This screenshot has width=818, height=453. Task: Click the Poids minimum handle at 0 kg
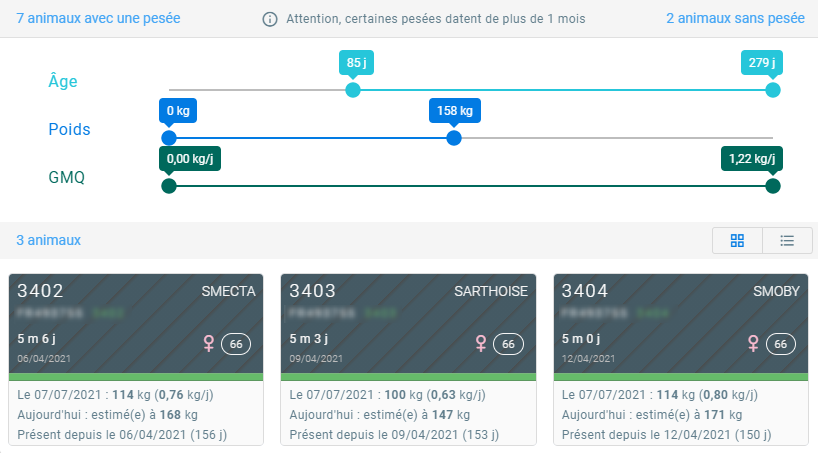(169, 138)
